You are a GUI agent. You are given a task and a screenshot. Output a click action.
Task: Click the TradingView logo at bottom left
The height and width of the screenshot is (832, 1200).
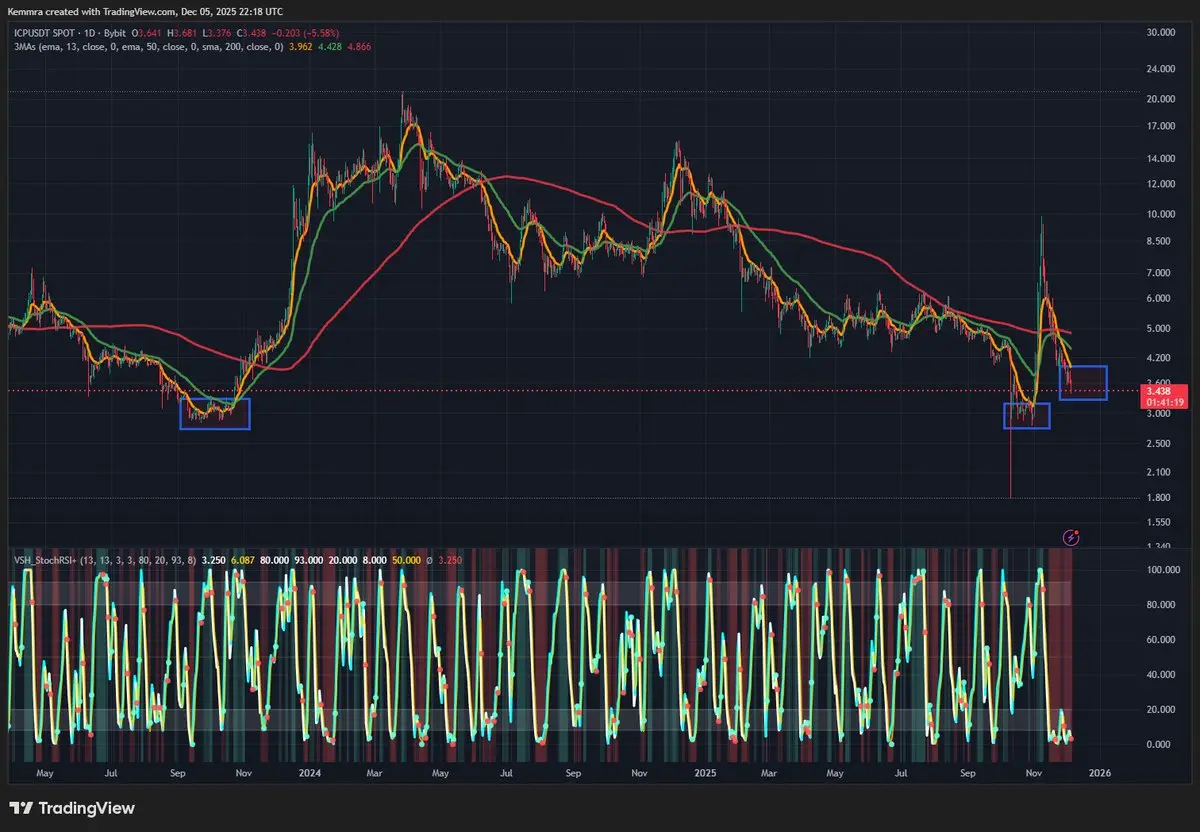[x=72, y=808]
